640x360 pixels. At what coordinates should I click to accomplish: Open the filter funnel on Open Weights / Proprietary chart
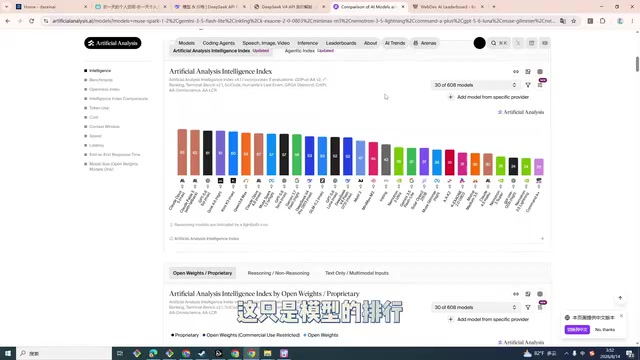coord(528,307)
